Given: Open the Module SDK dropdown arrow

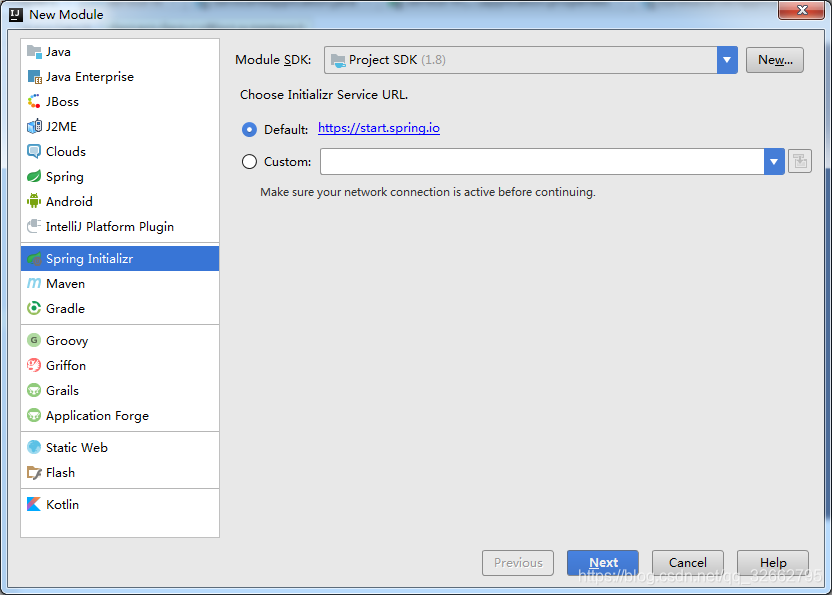Looking at the screenshot, I should (727, 60).
